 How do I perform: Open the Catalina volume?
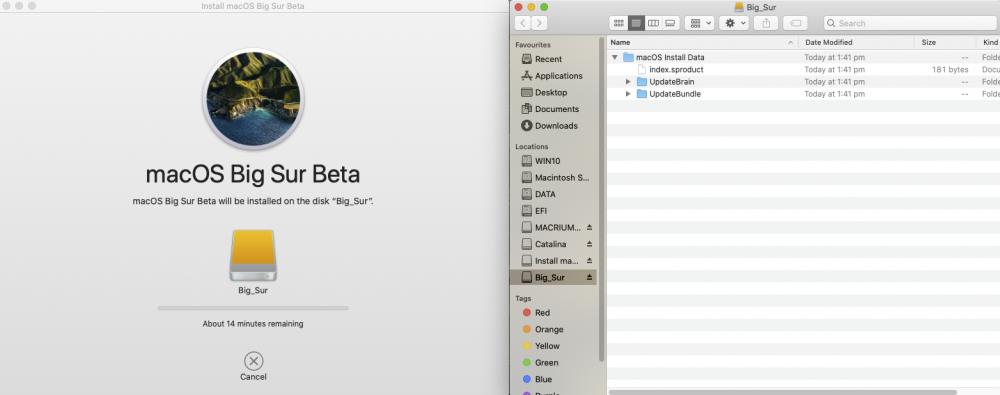tap(550, 244)
